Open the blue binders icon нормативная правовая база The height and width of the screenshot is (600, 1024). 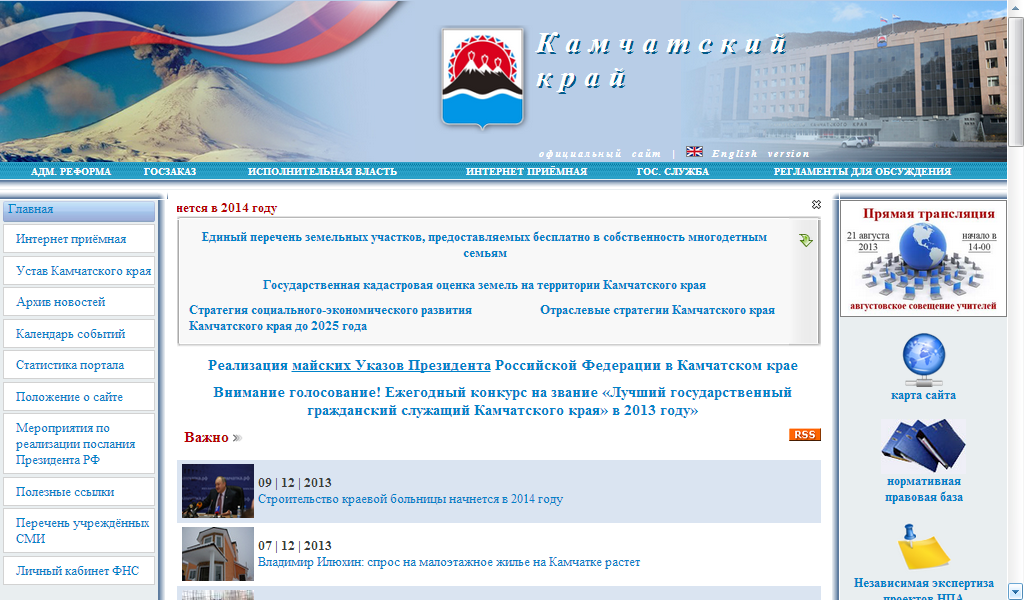coord(923,445)
